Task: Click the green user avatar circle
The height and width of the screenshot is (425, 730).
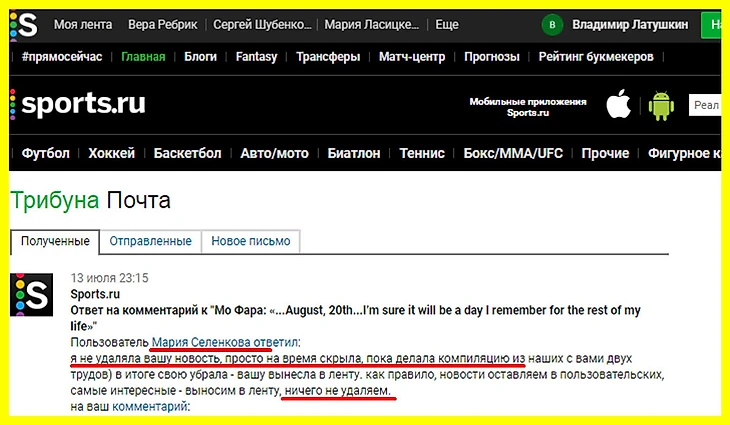Action: coord(552,25)
